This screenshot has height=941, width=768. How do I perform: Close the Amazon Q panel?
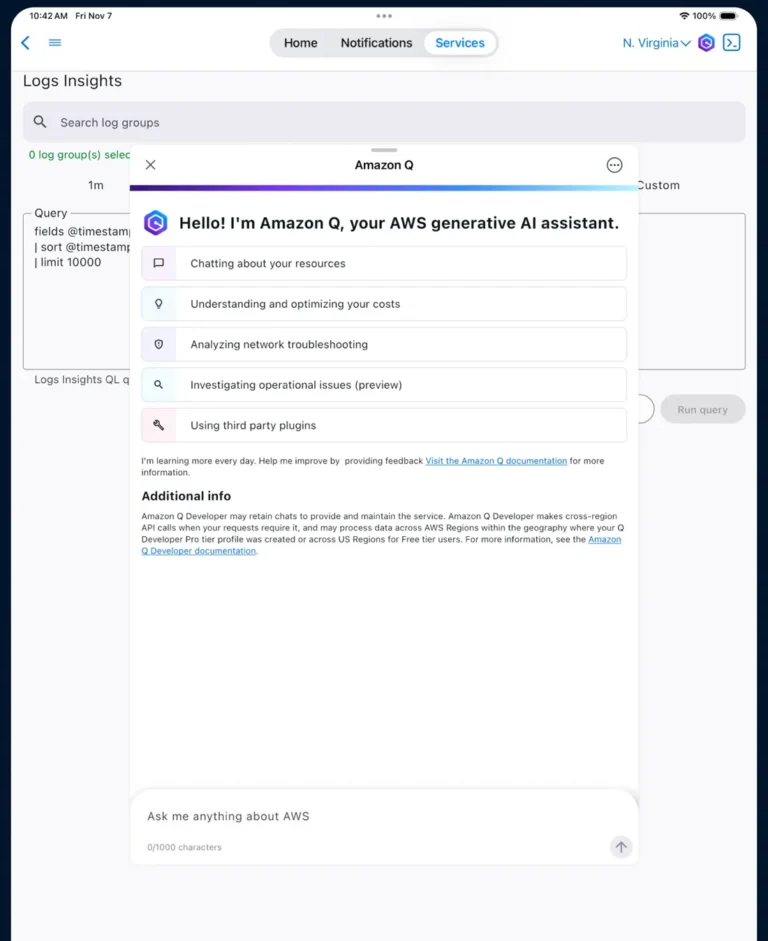pos(151,165)
